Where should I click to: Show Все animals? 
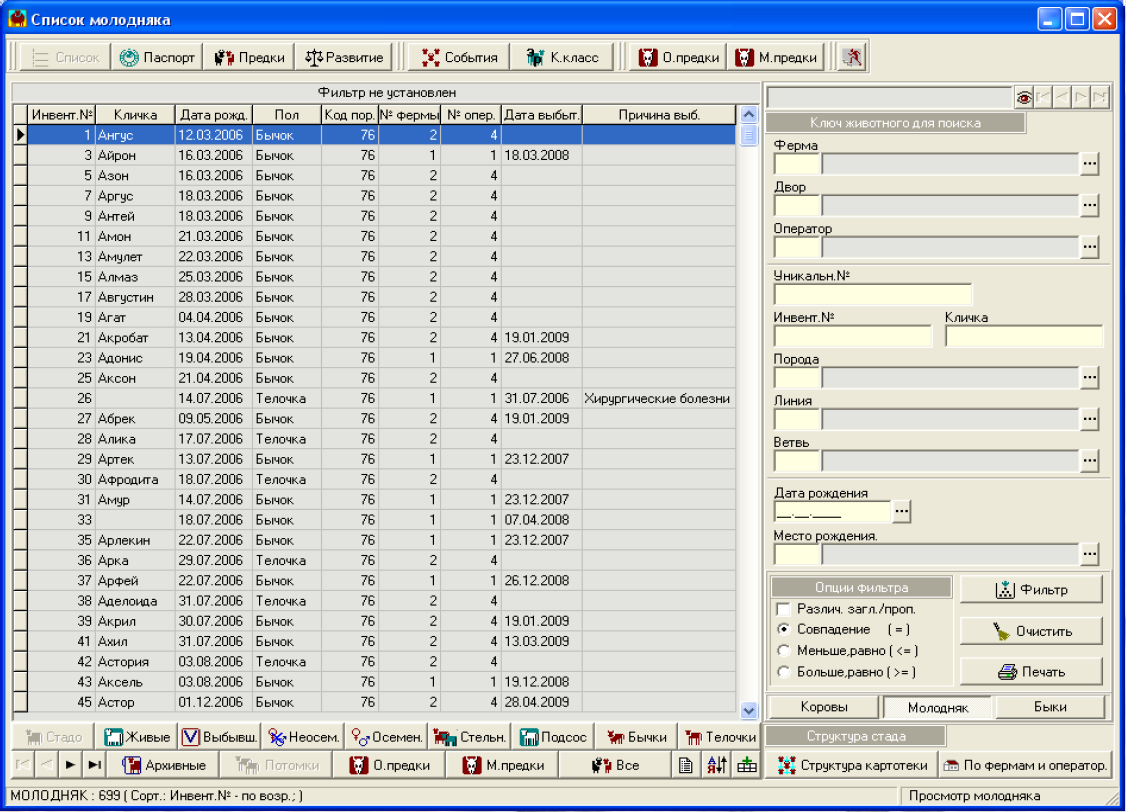615,765
